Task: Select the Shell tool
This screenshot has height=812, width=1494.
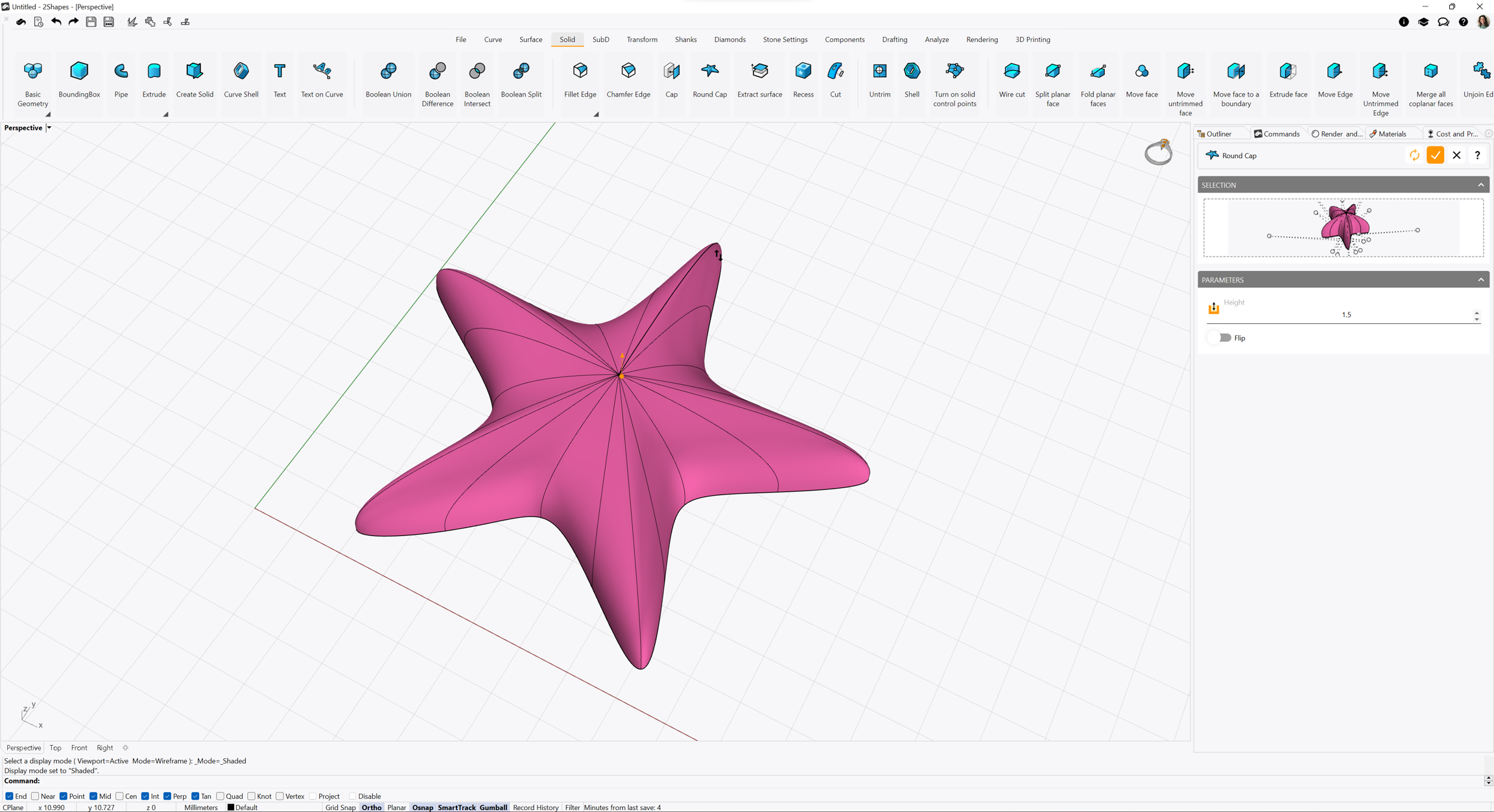Action: click(911, 80)
